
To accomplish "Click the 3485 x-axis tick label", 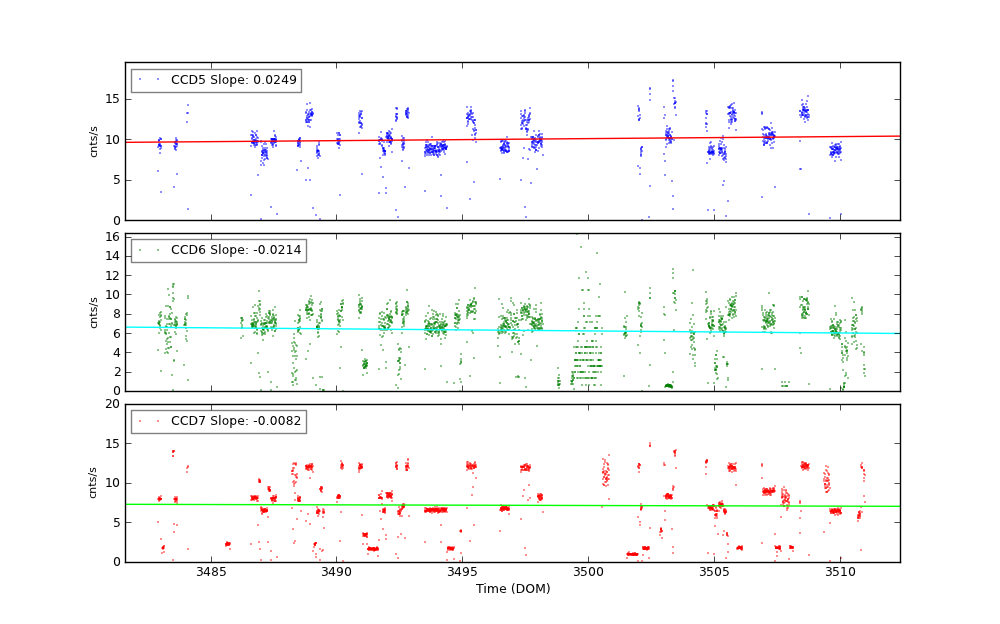I will click(x=210, y=572).
